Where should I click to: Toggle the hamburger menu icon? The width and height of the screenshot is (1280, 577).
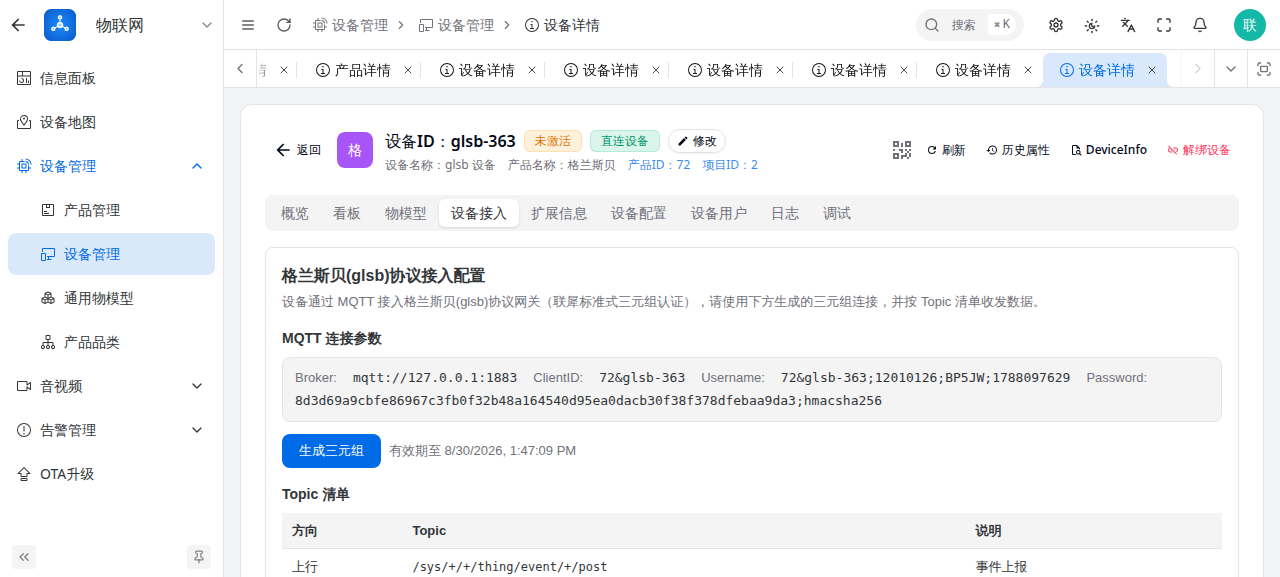[248, 25]
